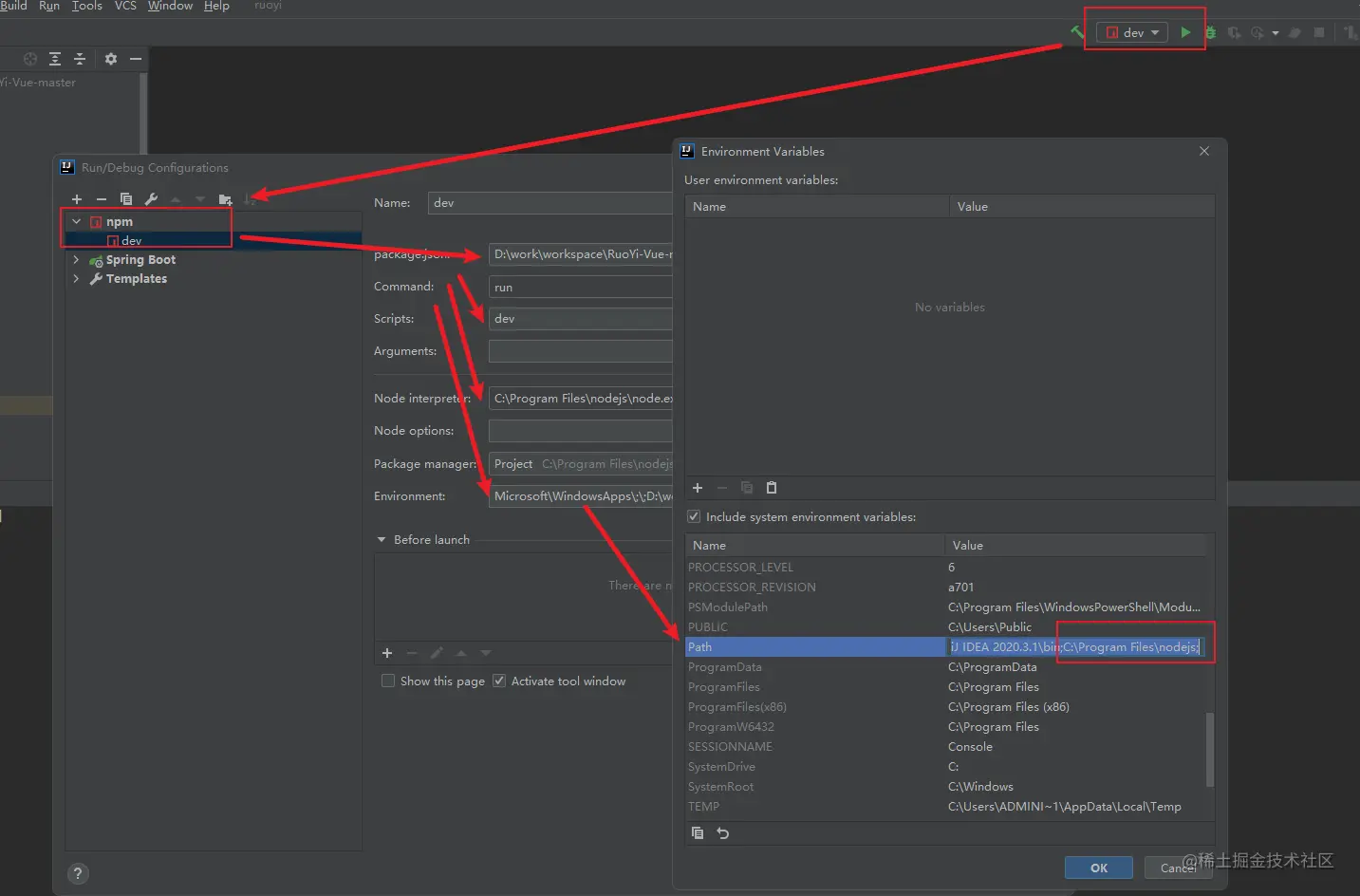Expand the Templates node in the tree
The height and width of the screenshot is (896, 1360).
[76, 278]
